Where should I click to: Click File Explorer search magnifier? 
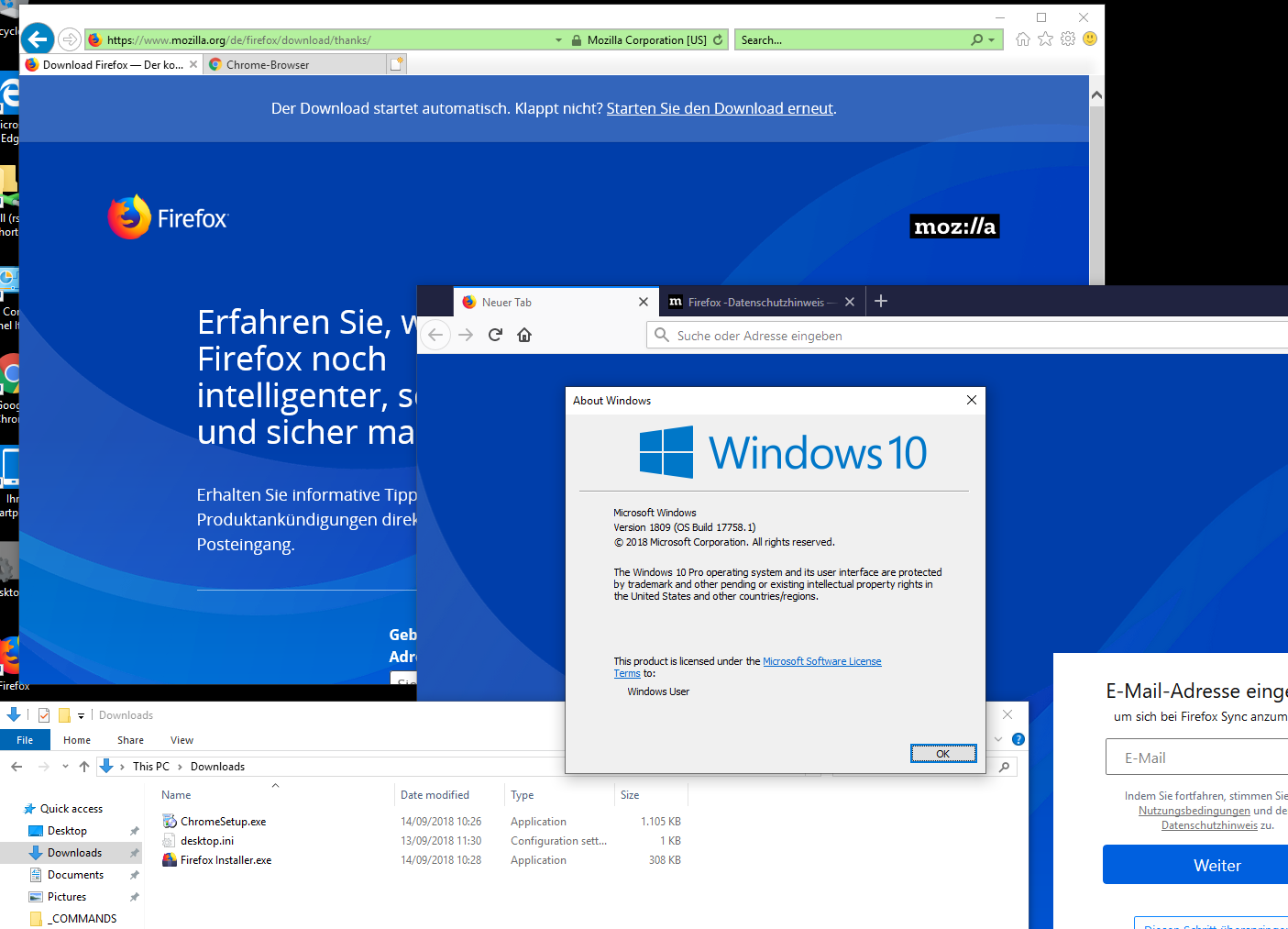pos(1005,767)
